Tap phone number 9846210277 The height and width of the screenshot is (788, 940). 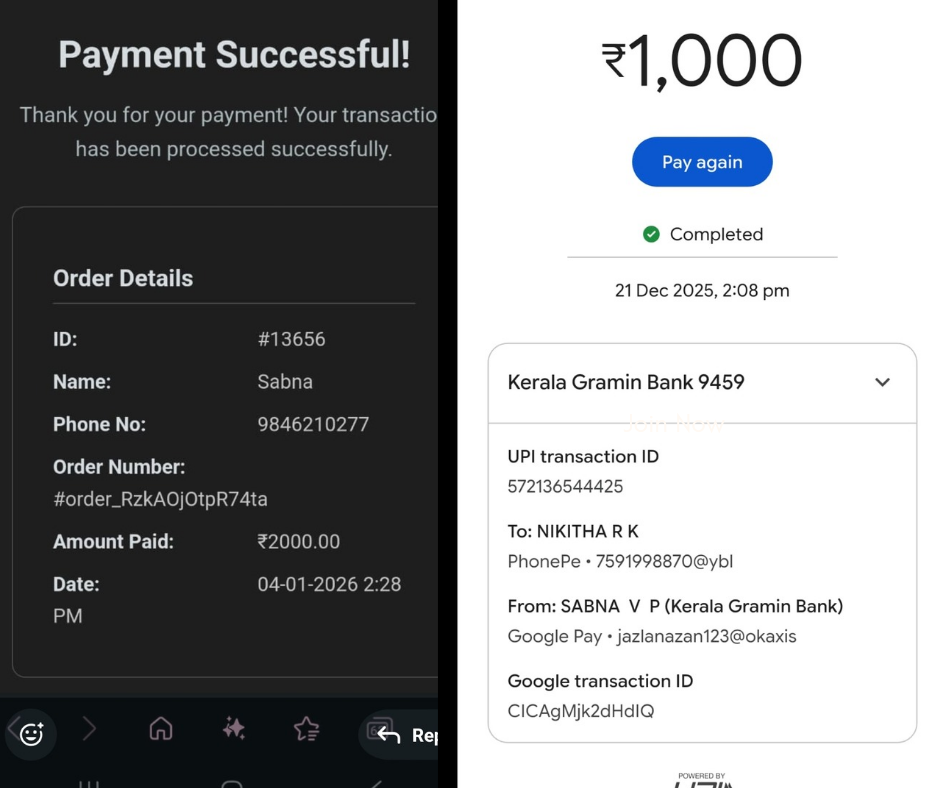(313, 424)
